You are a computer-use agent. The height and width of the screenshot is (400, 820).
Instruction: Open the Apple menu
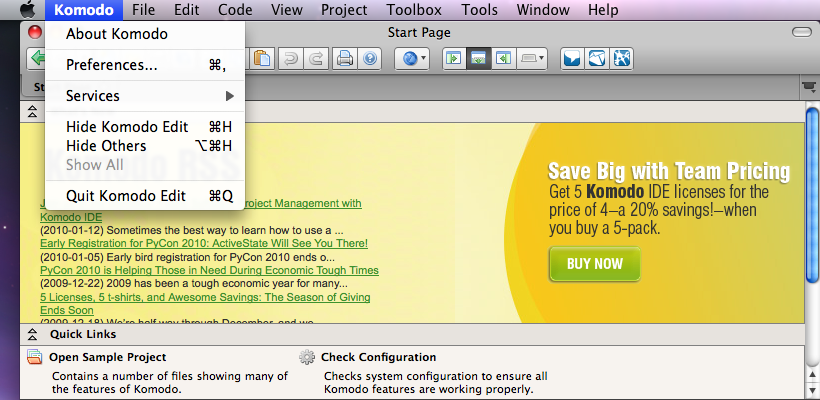[x=27, y=10]
